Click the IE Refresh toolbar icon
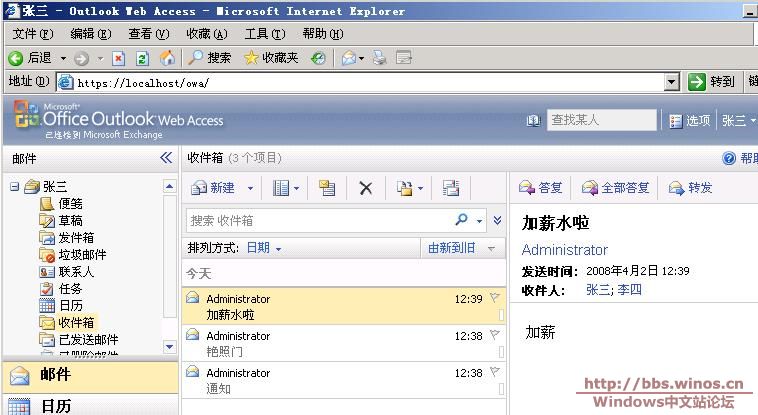 coord(142,58)
